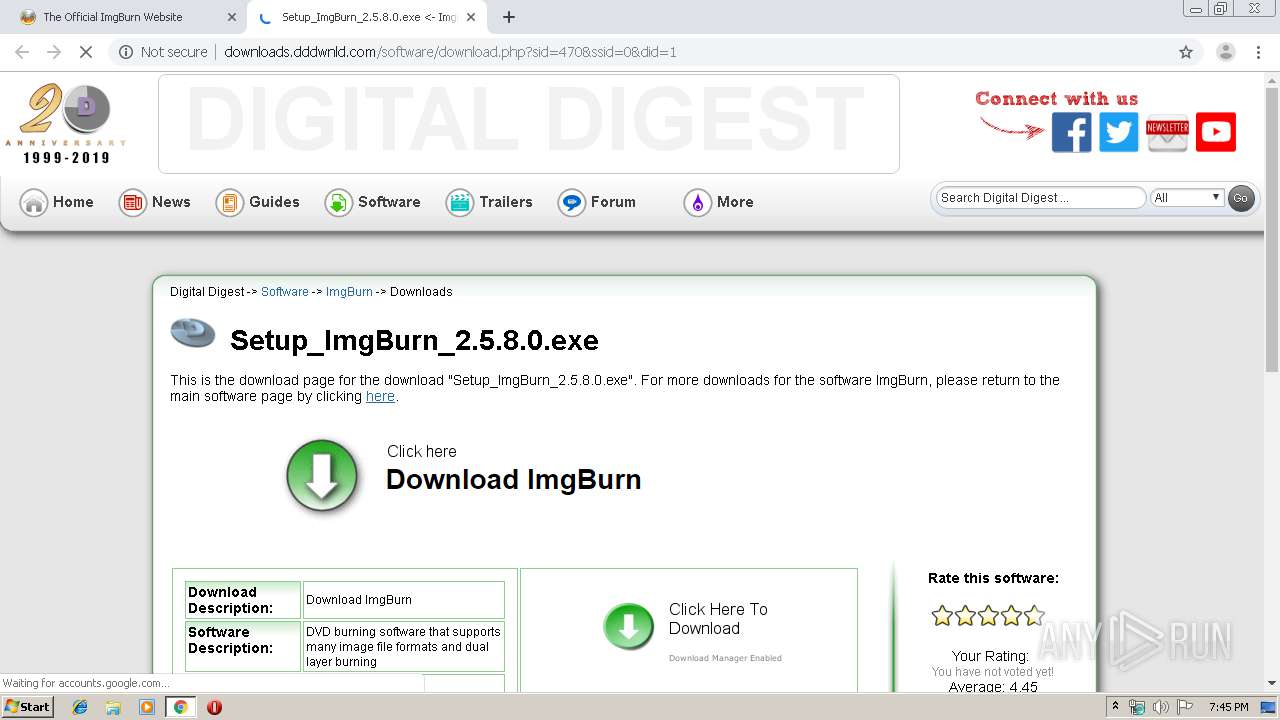
Task: Click the Software icon in the navigation bar
Action: click(x=338, y=203)
